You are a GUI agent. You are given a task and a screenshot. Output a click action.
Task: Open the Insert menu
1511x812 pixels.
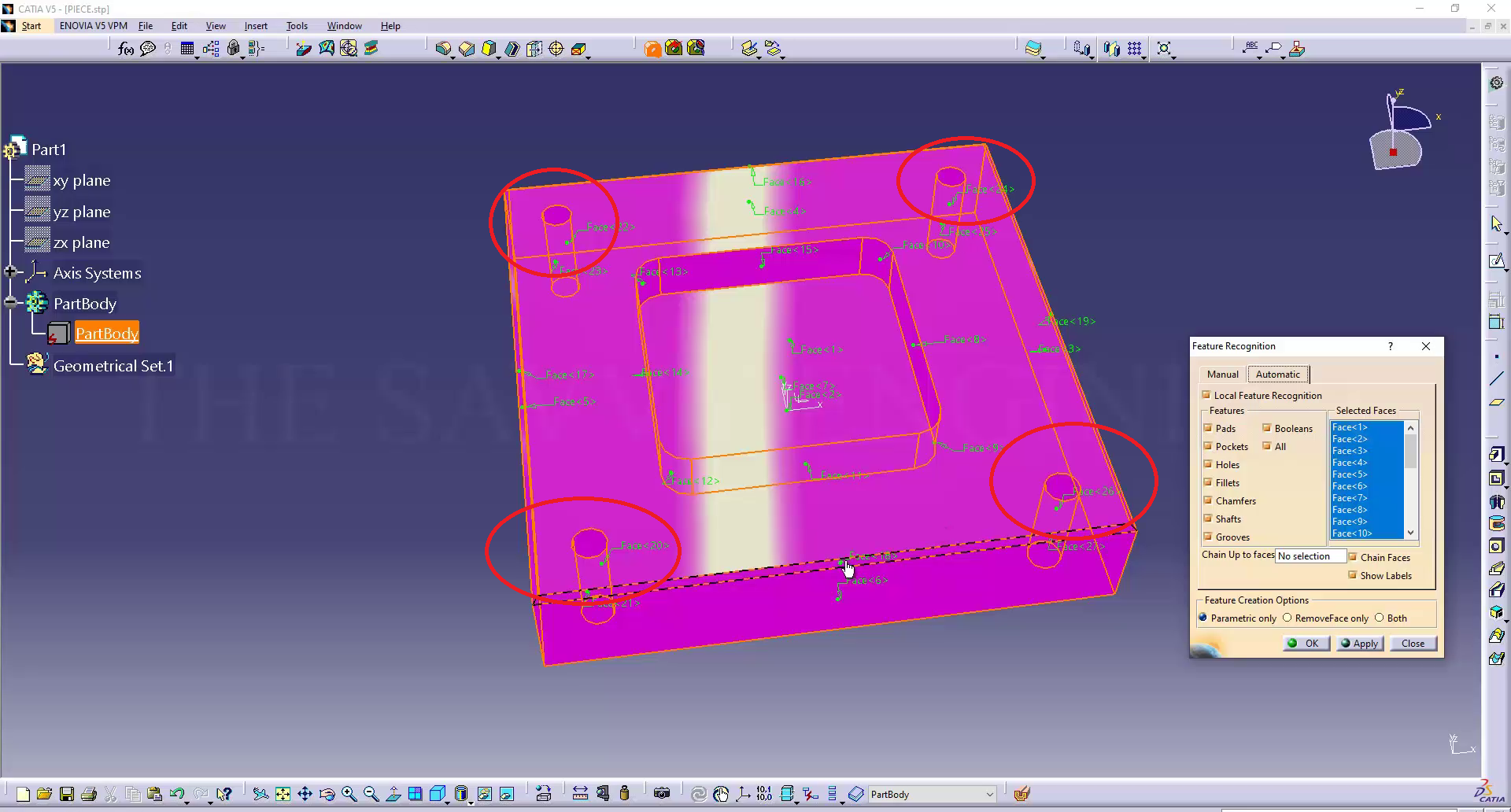click(x=256, y=26)
